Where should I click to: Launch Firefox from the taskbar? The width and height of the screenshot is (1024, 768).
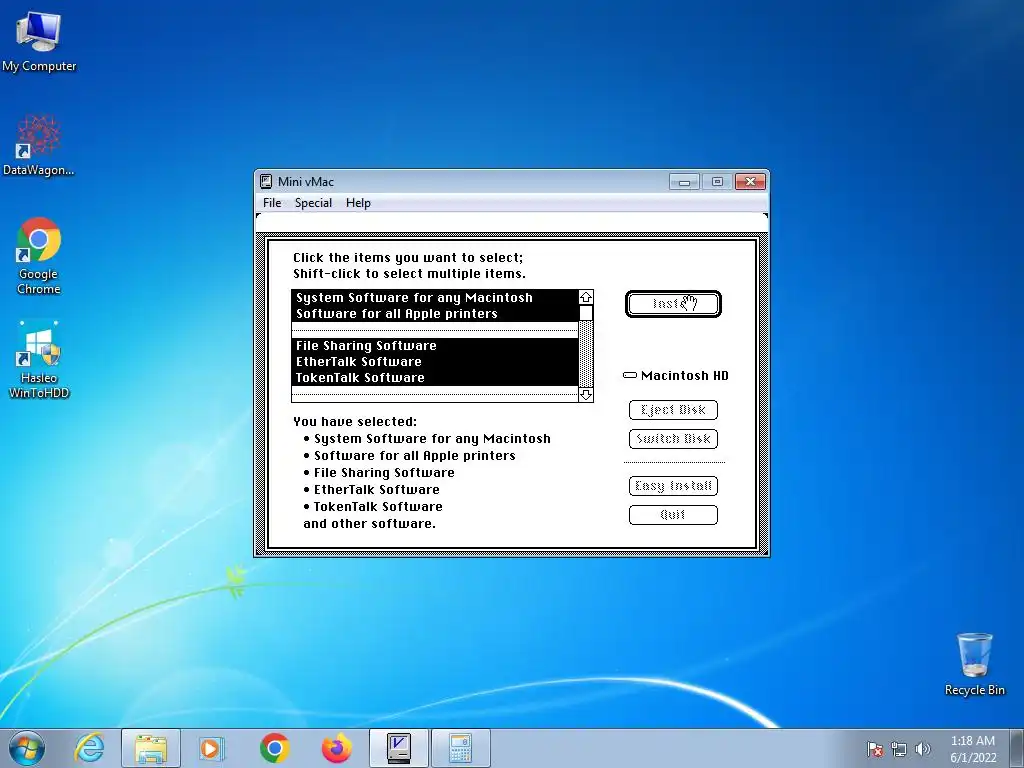pos(337,748)
